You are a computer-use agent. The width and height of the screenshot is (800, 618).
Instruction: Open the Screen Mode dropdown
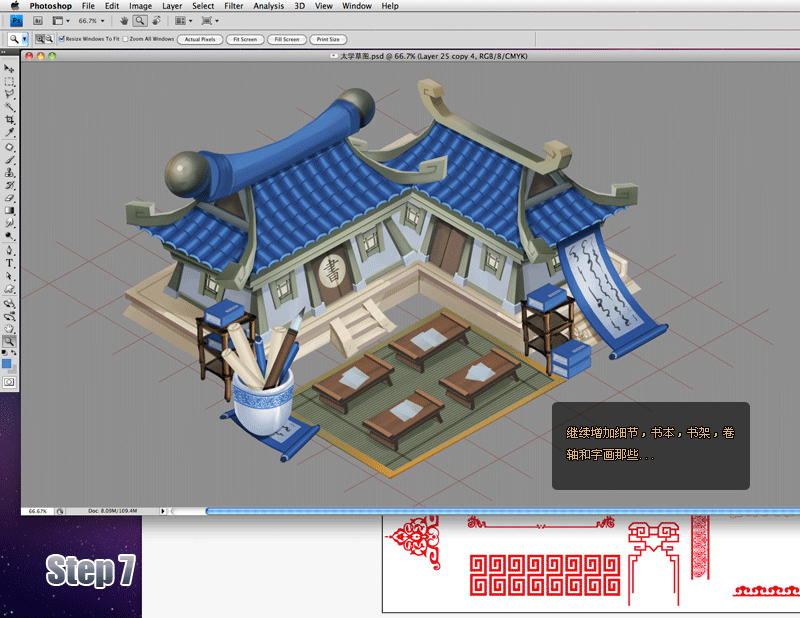210,21
